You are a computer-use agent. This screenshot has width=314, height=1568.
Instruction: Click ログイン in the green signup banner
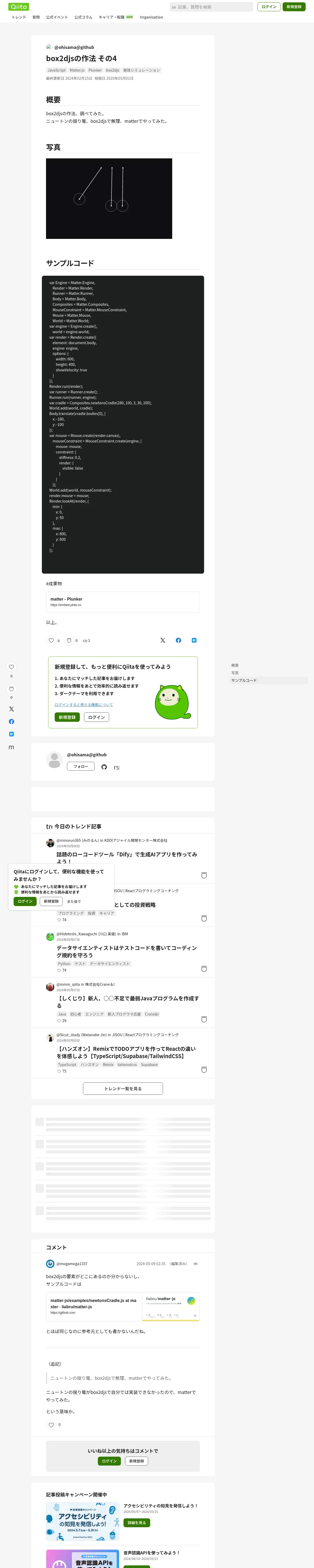pyautogui.click(x=96, y=717)
